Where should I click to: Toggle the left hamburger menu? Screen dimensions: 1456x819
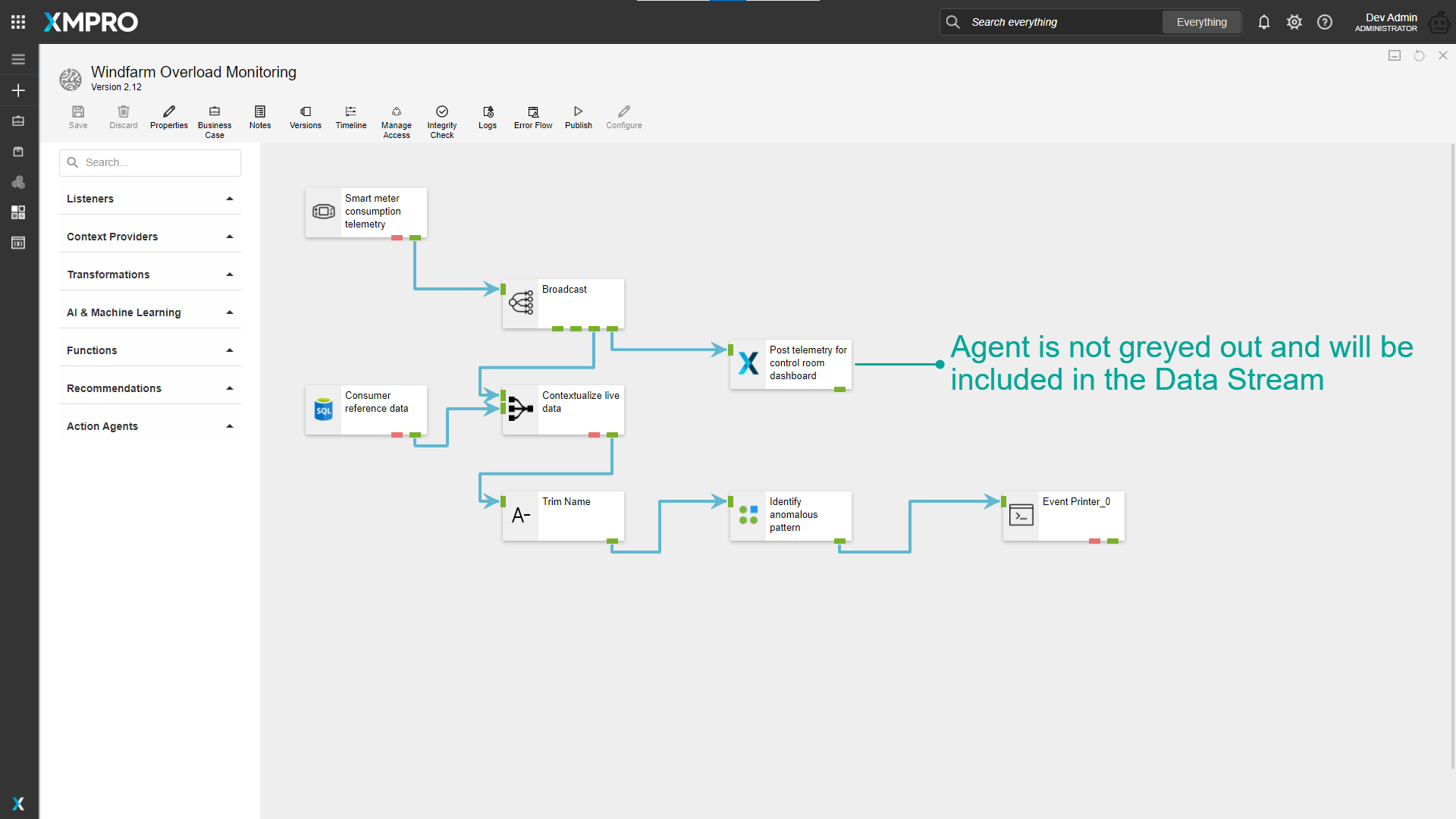[18, 59]
